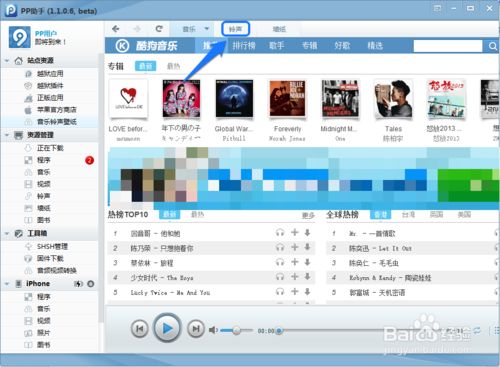Start playback with the play button
The image size is (500, 367).
click(x=167, y=328)
